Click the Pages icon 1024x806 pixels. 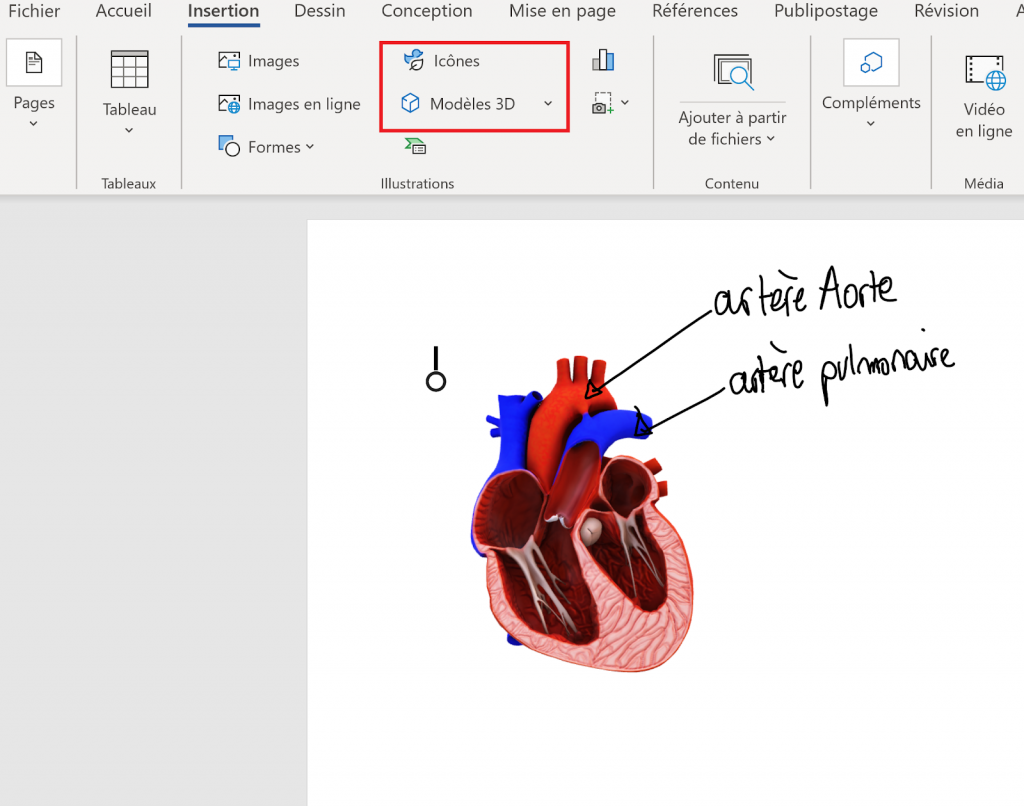(x=34, y=63)
